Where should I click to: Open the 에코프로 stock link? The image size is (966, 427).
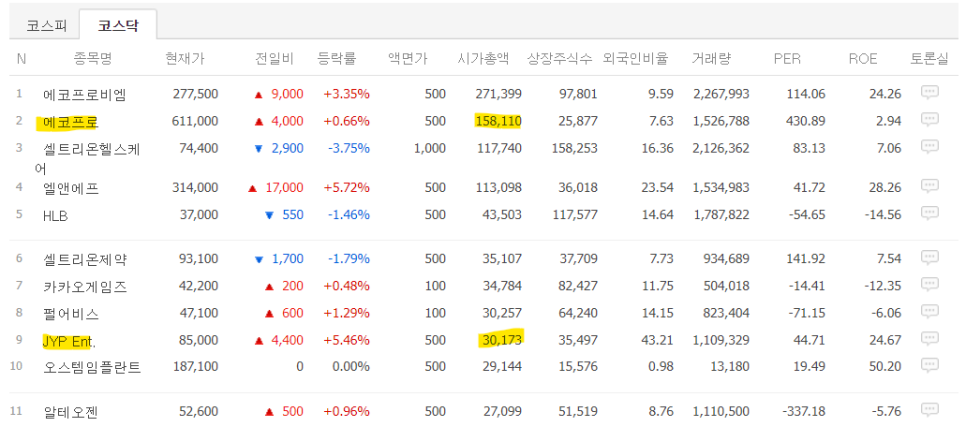click(71, 122)
